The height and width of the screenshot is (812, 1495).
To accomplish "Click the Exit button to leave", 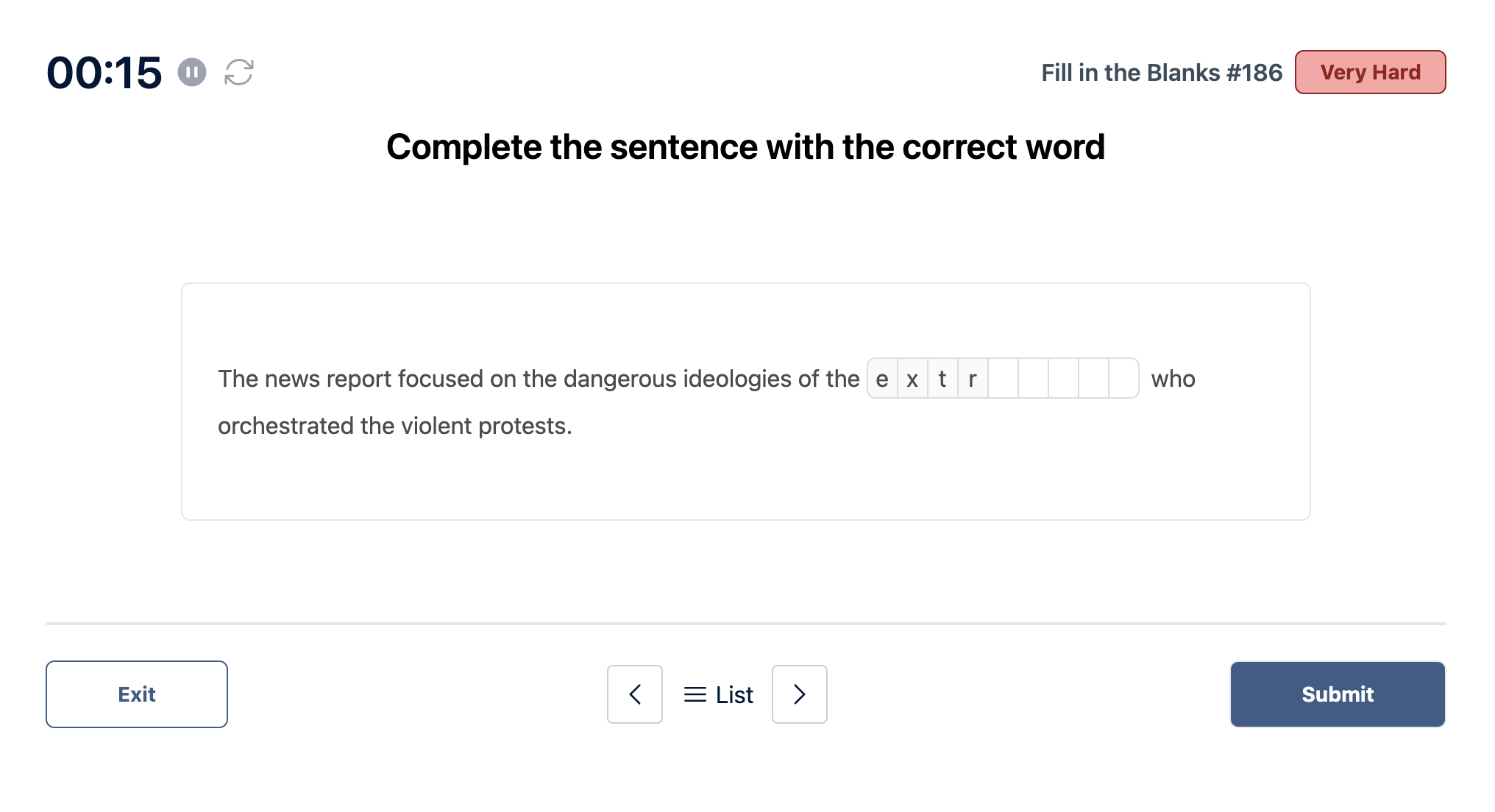I will pos(136,693).
